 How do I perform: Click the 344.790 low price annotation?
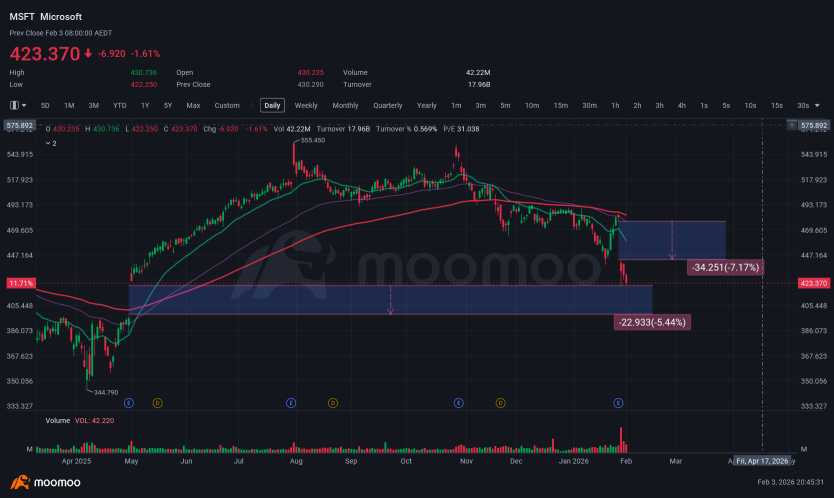coord(106,392)
